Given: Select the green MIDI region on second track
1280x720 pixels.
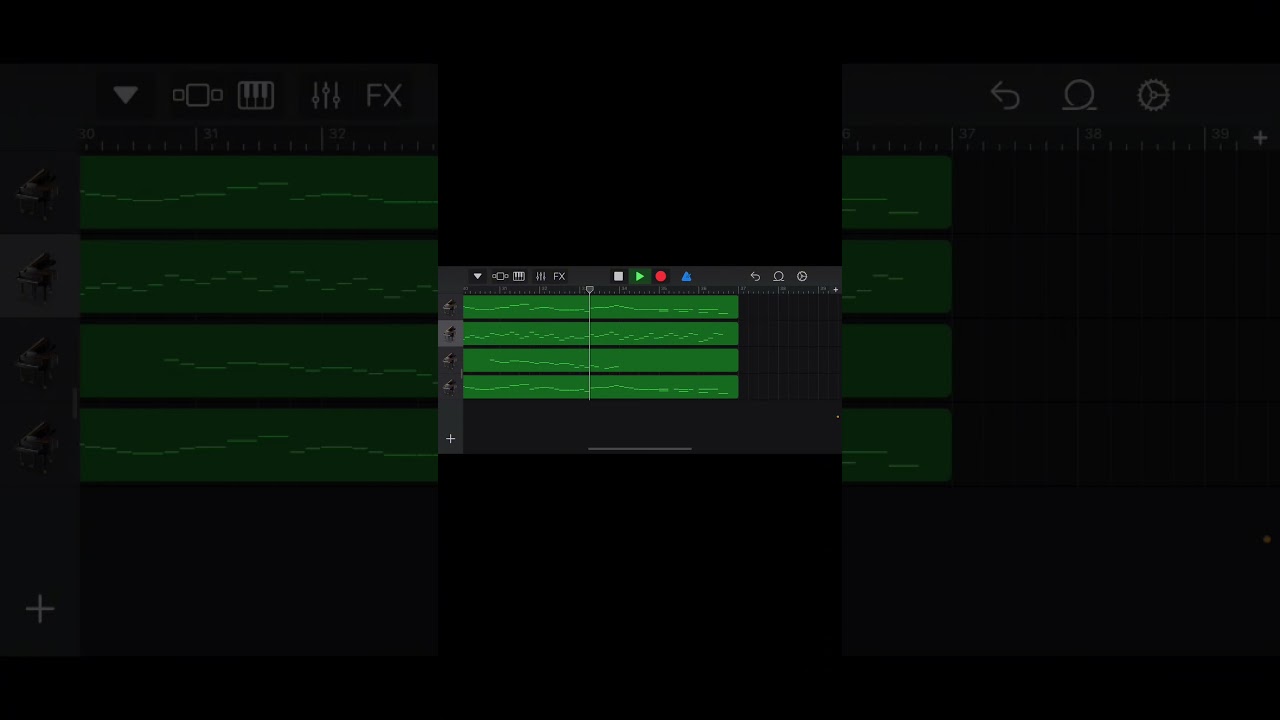Looking at the screenshot, I should point(600,334).
